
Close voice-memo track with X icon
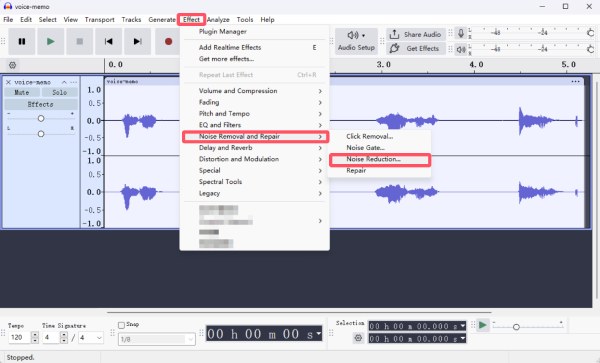(8, 82)
